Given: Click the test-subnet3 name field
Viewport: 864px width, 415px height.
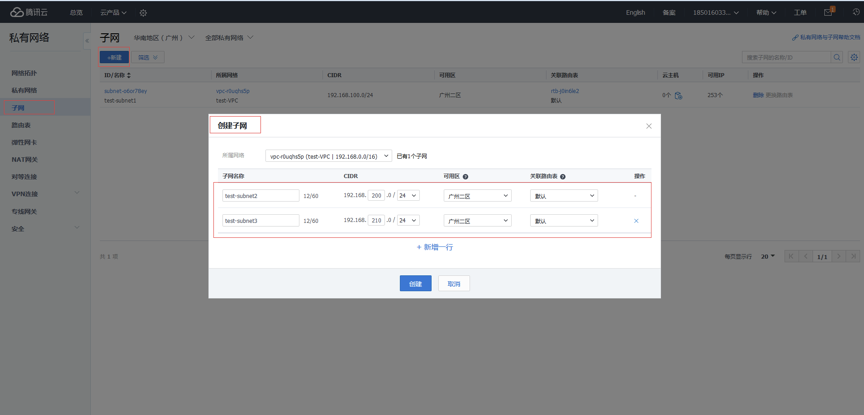Looking at the screenshot, I should point(260,221).
